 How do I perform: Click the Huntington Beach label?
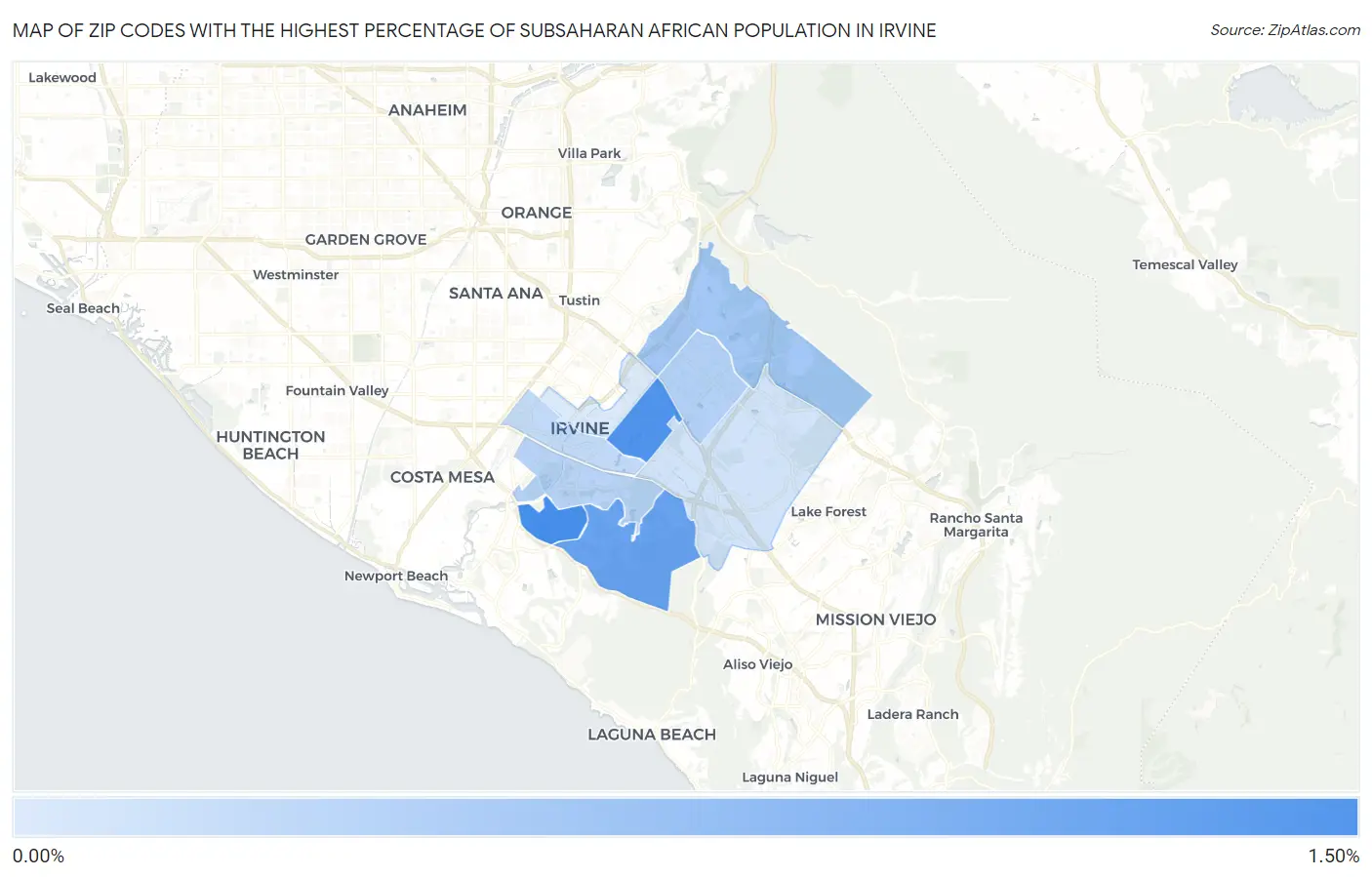tap(270, 445)
